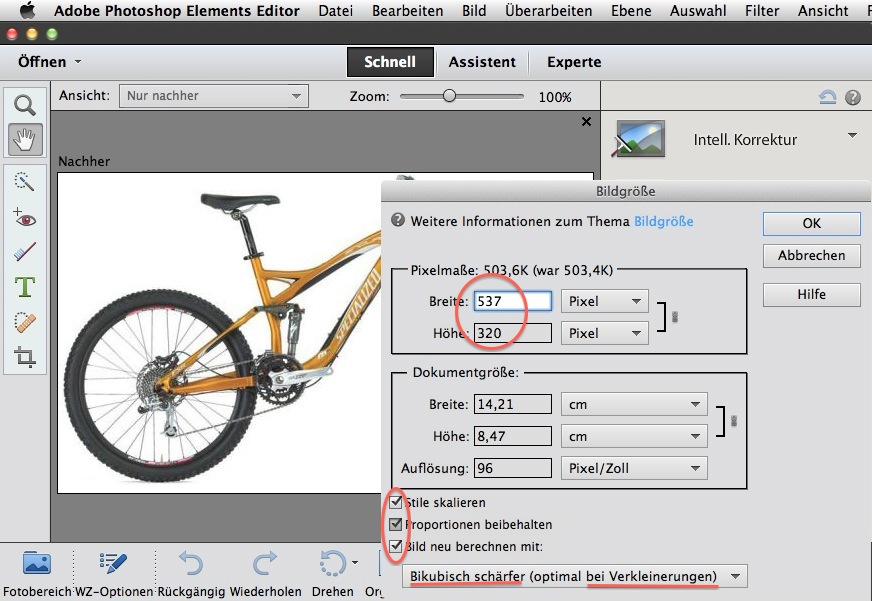Screen dimensions: 872x601
Task: Click the Zoom slider handle
Action: coord(449,96)
